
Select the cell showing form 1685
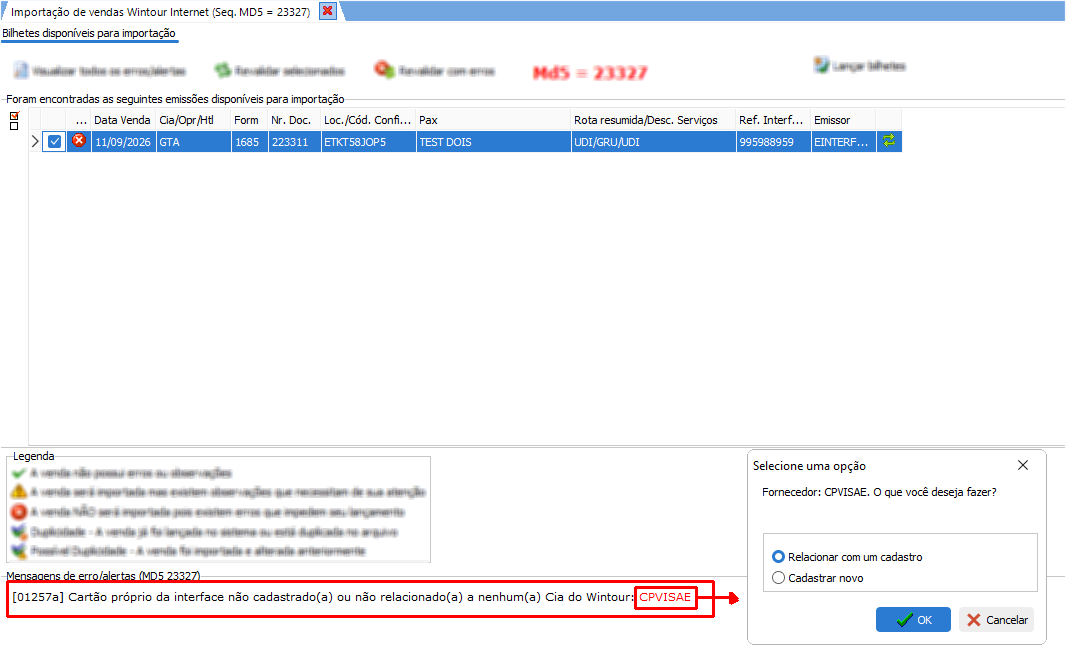(x=250, y=142)
